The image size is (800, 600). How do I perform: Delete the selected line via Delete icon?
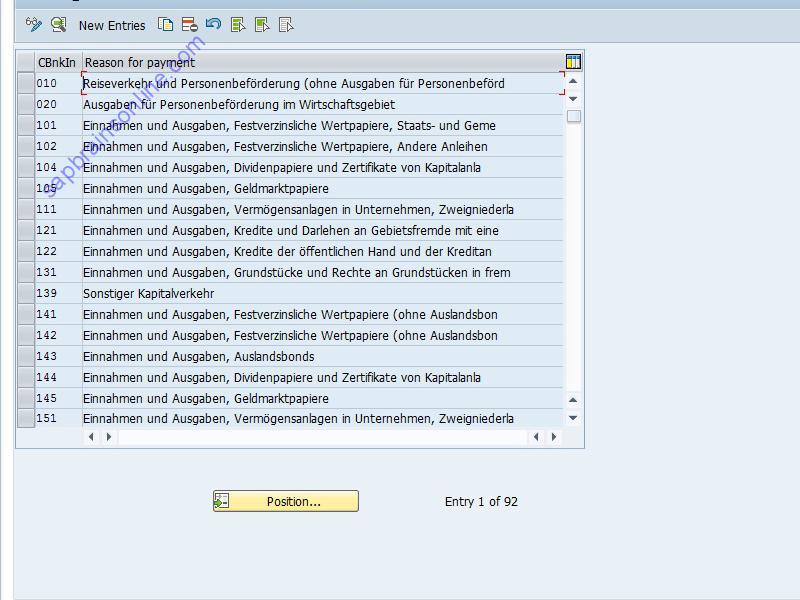(189, 25)
